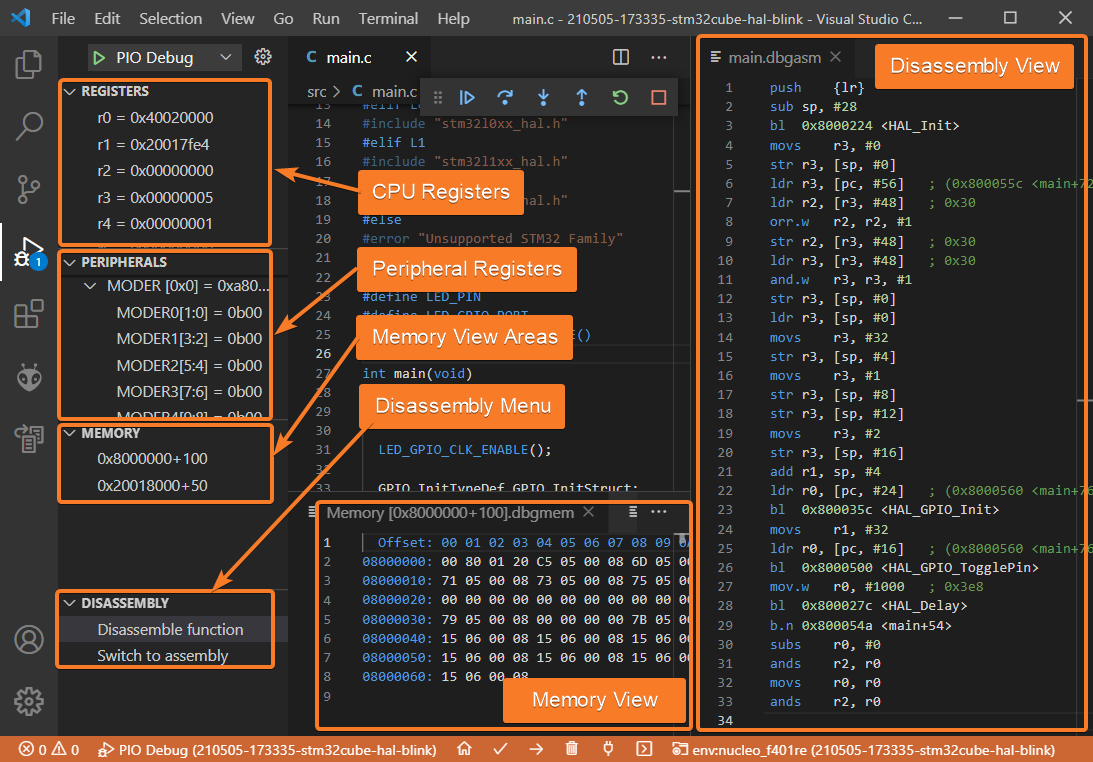This screenshot has height=762, width=1093.
Task: Click Switch to assembly
Action: 163,656
